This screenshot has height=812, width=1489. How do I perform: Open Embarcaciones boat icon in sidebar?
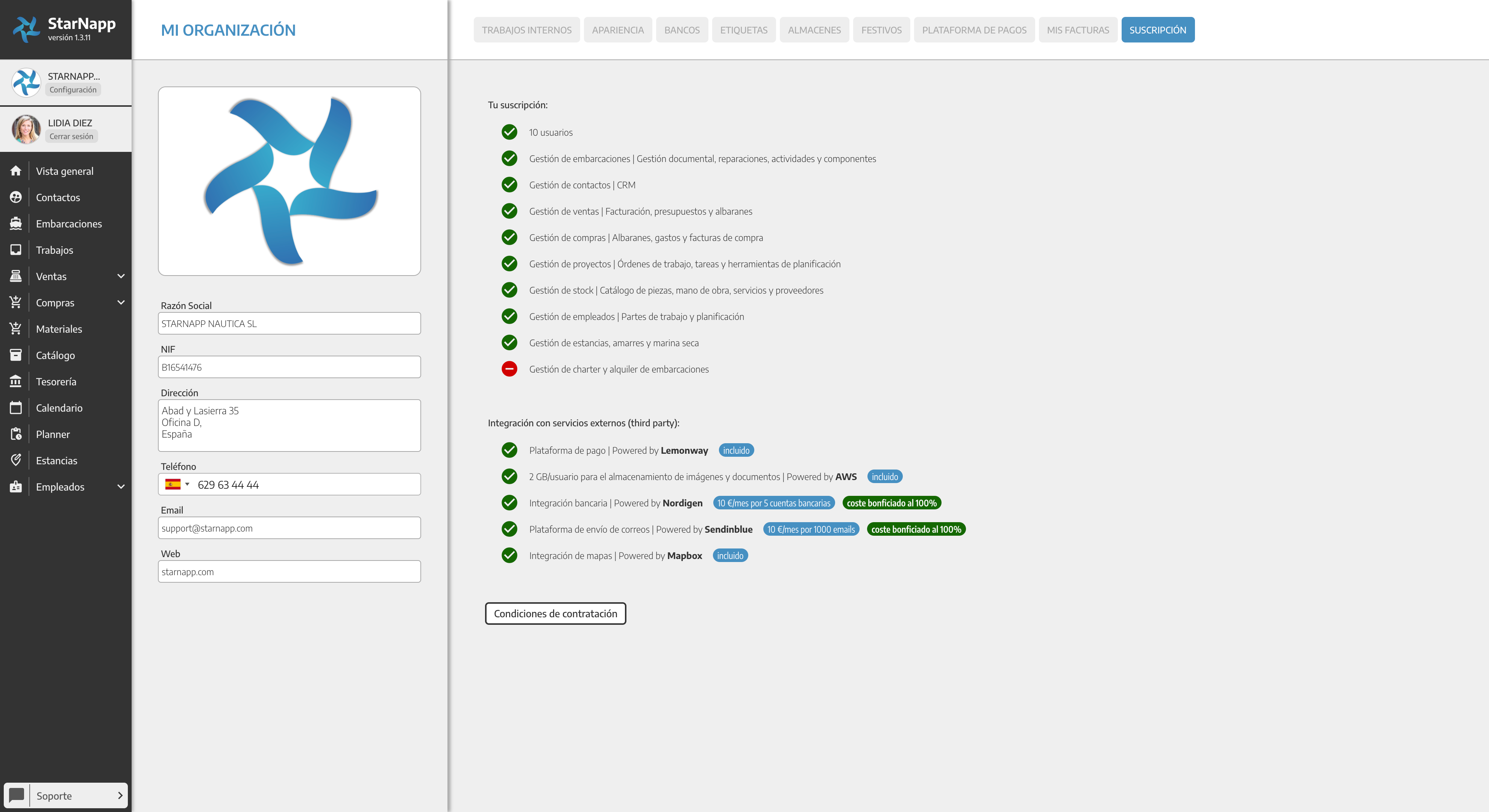[x=16, y=224]
